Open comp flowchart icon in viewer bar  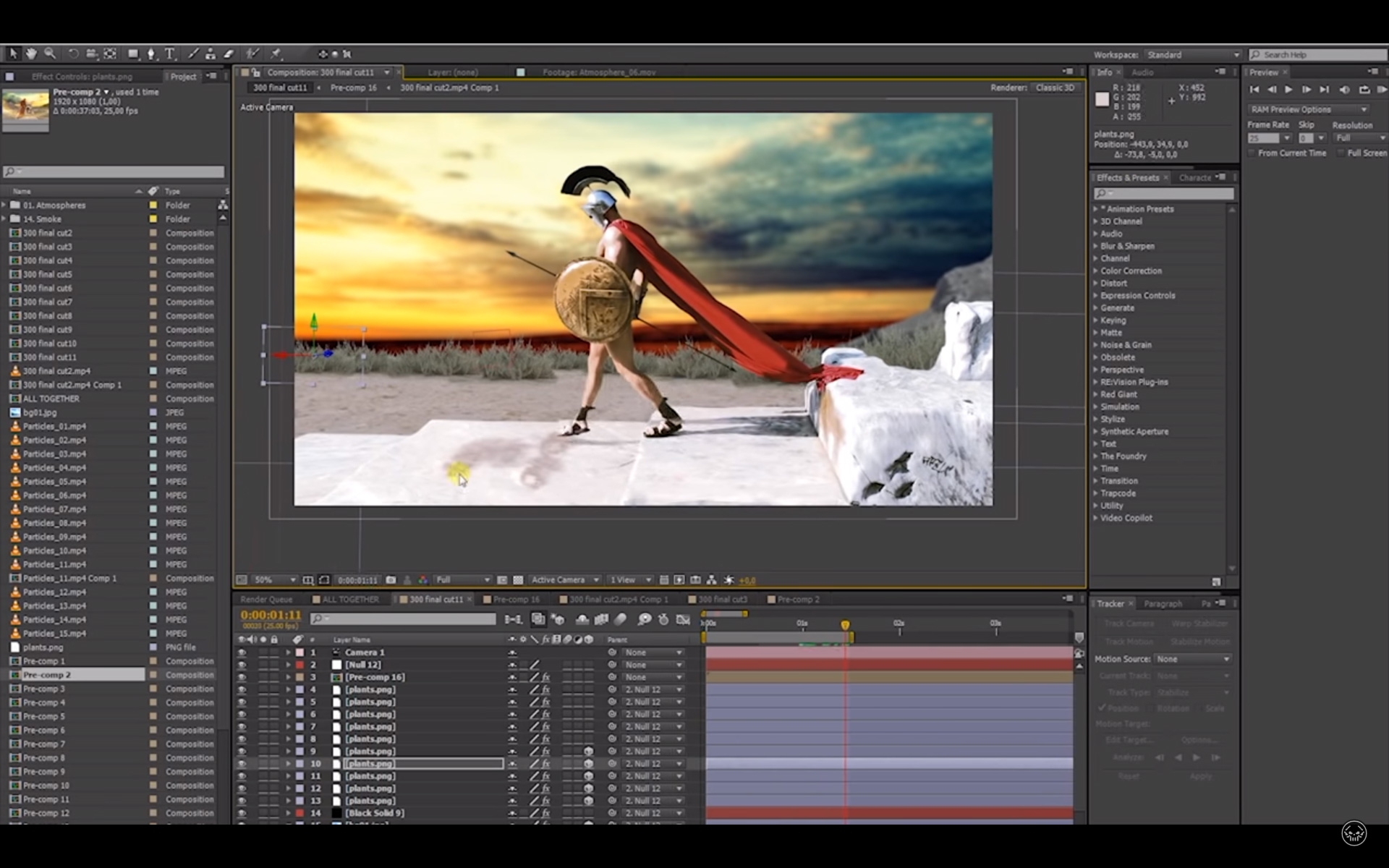click(x=712, y=580)
